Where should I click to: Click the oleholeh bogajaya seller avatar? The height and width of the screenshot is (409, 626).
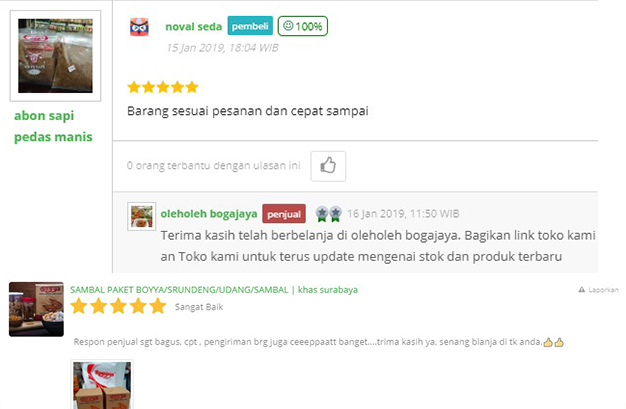(x=141, y=216)
